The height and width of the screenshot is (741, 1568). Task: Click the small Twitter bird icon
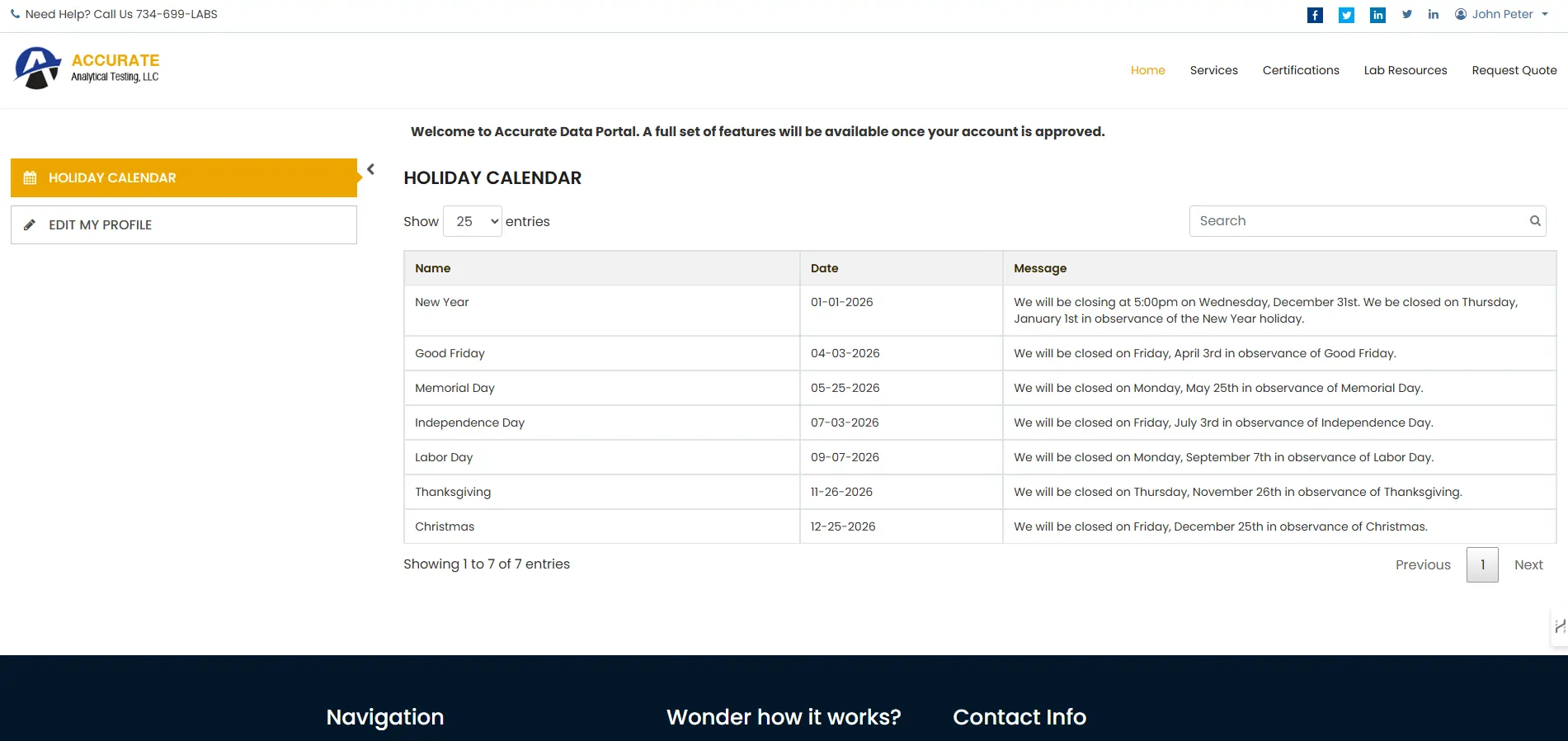(1407, 14)
